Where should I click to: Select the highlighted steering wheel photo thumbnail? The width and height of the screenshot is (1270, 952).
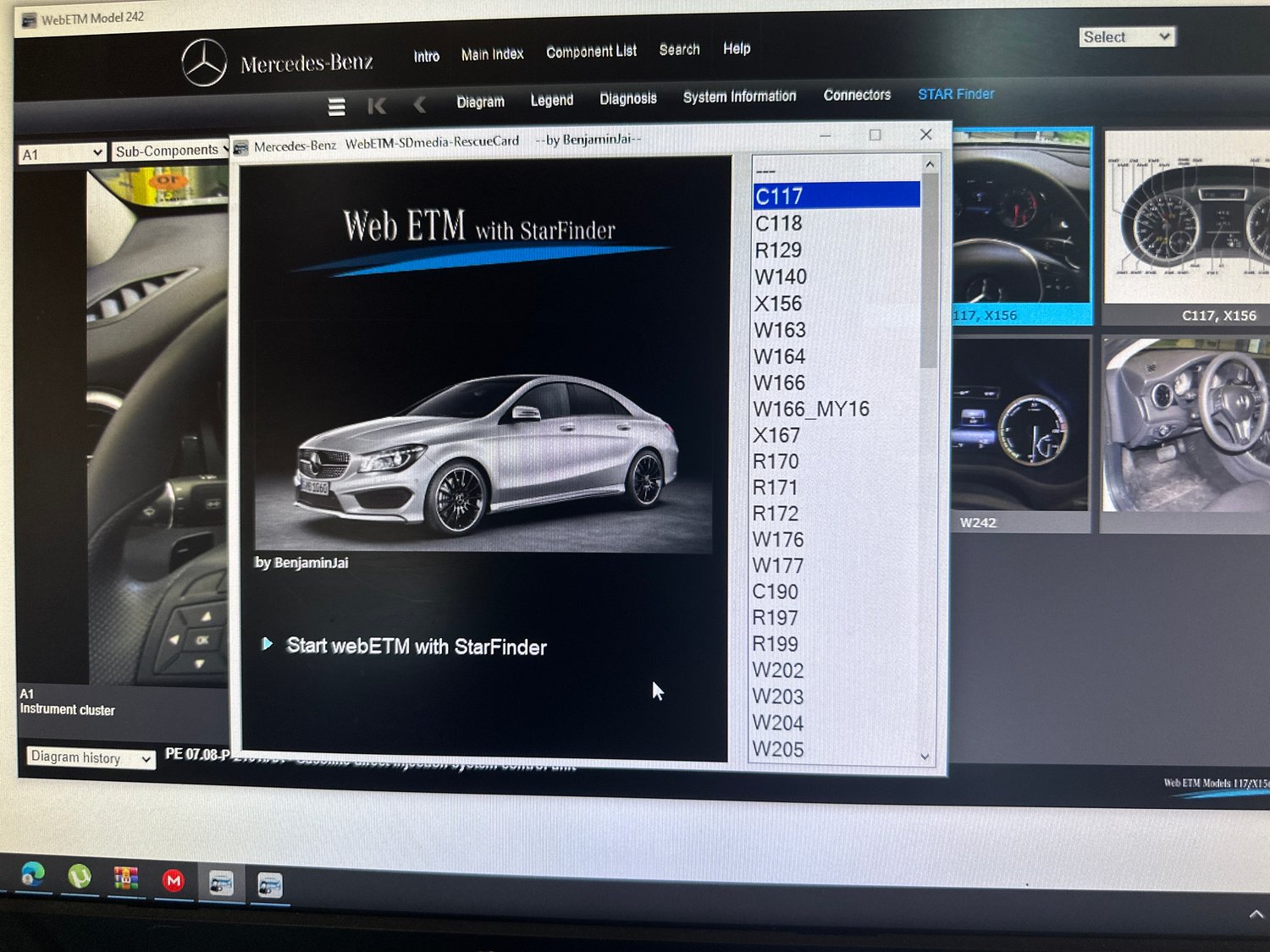coord(1022,226)
